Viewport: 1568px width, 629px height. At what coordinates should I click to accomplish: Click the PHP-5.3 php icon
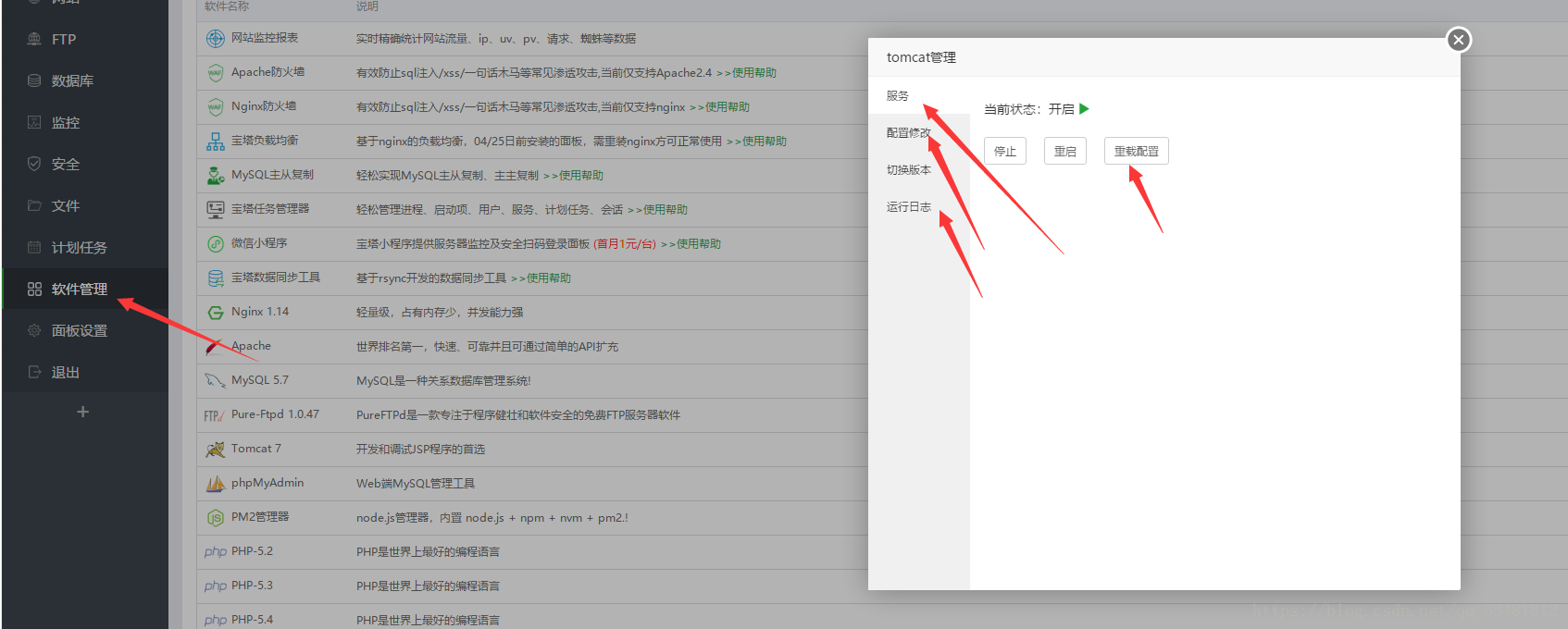pos(216,586)
